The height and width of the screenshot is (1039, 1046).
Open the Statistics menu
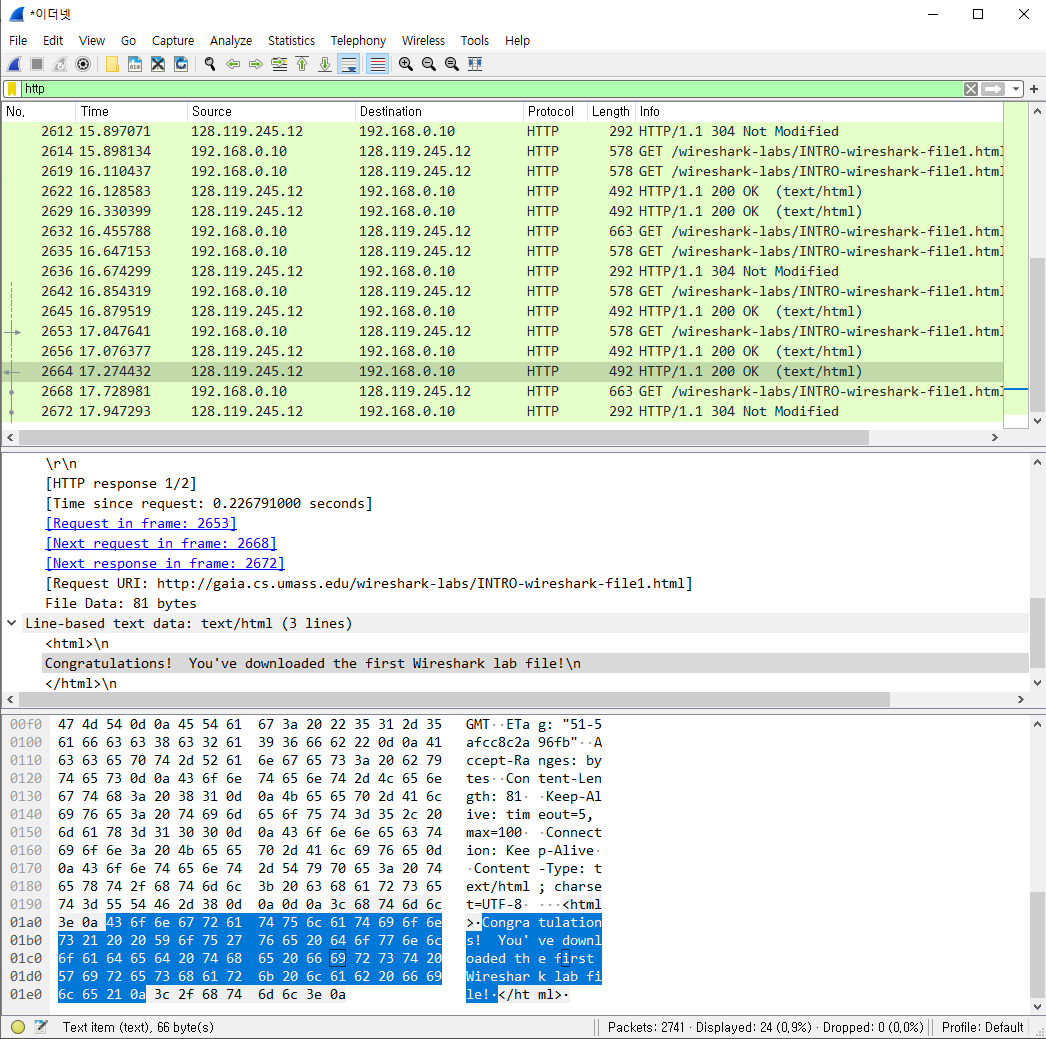[x=291, y=41]
